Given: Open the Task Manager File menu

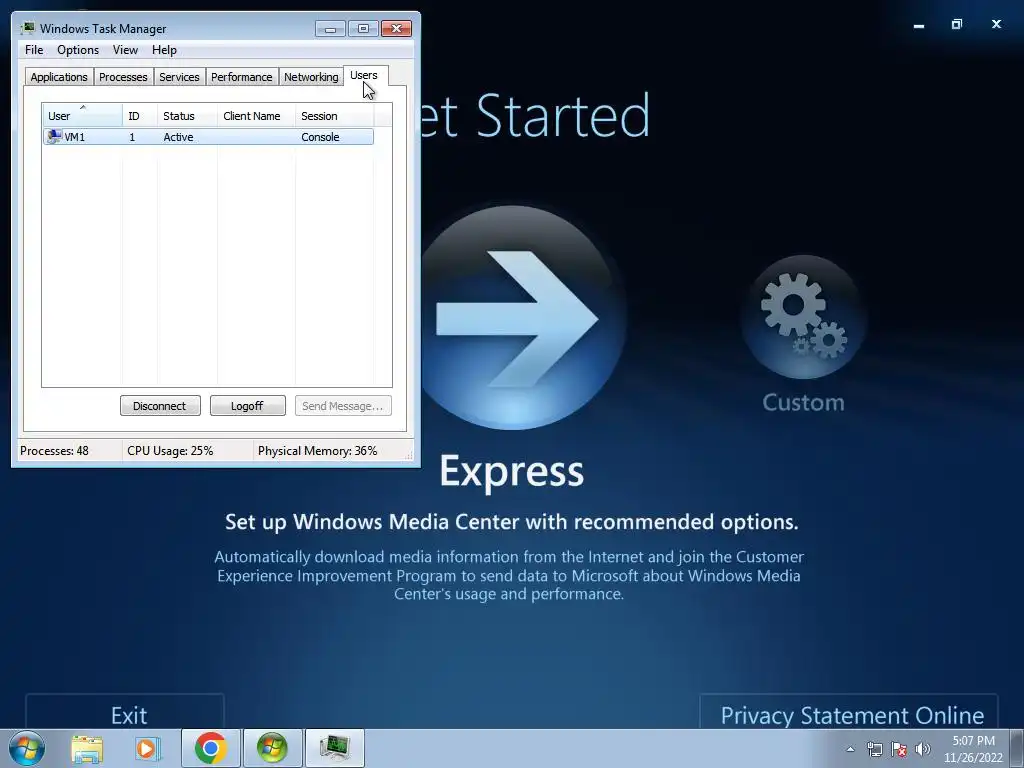Looking at the screenshot, I should click(34, 50).
